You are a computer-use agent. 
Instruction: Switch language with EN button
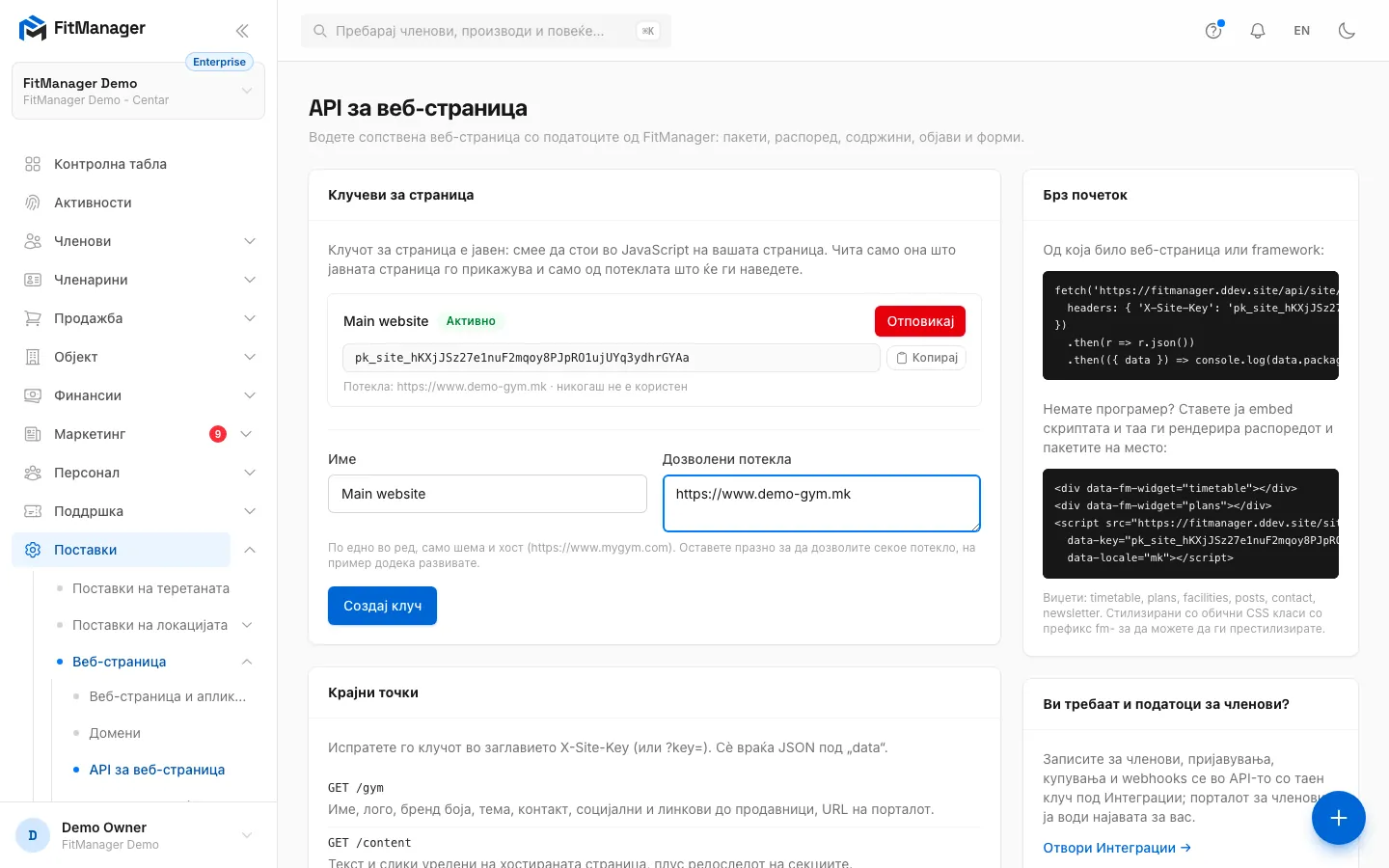pos(1302,31)
